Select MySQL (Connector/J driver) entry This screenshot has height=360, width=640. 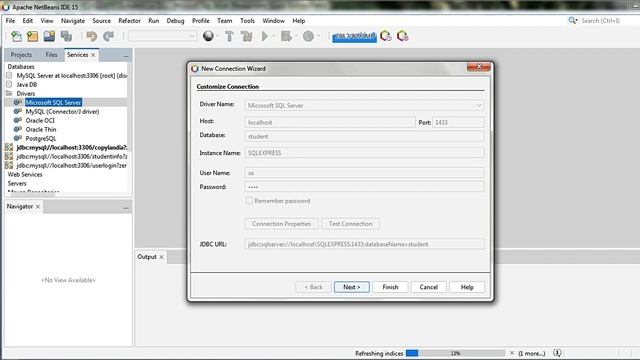coord(62,111)
